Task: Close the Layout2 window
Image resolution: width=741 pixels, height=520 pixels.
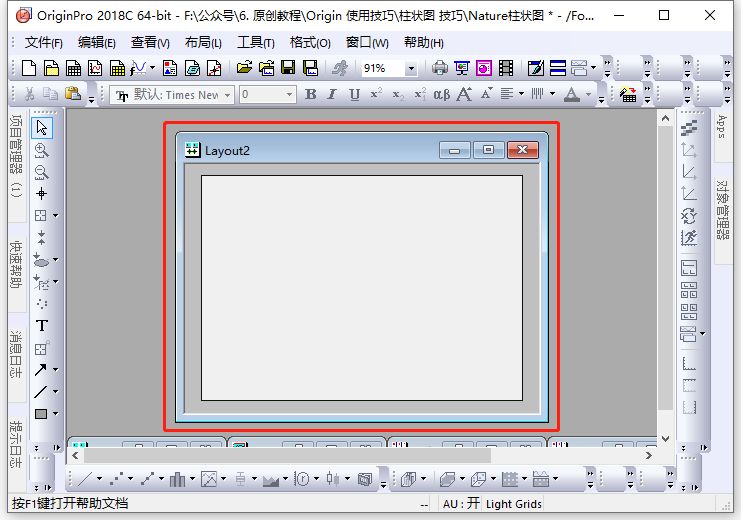Action: [522, 150]
